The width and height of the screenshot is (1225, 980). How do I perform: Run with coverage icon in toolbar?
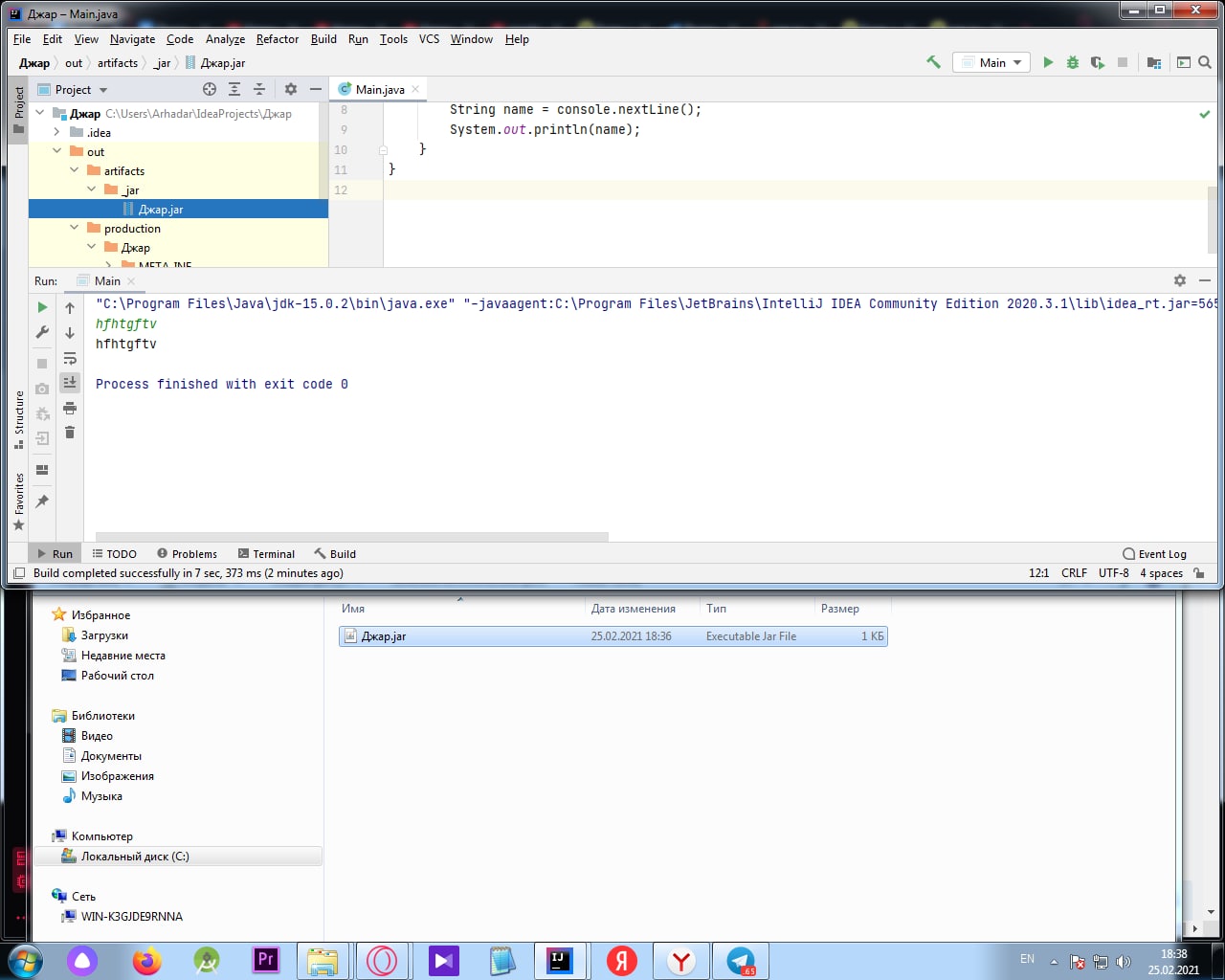[x=1098, y=62]
